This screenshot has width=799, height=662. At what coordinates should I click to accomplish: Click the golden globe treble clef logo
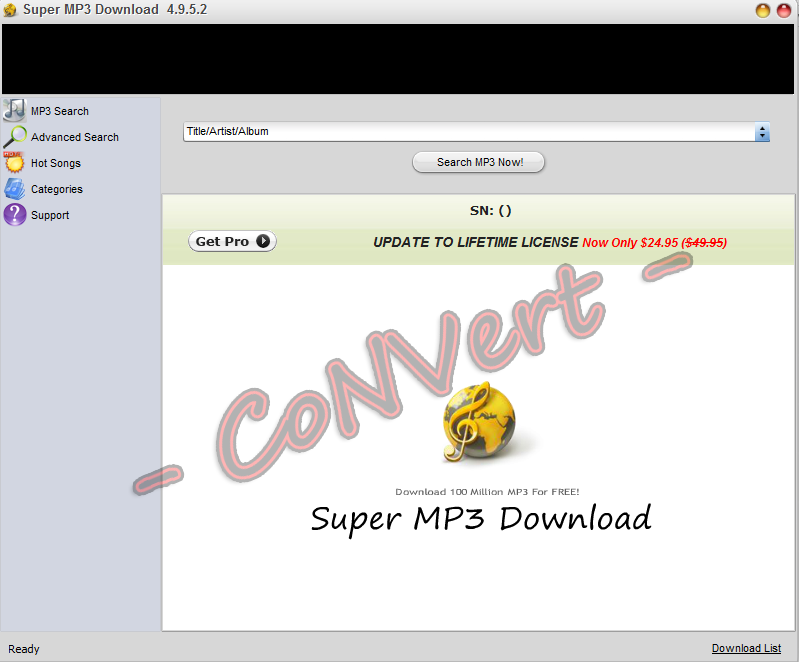[x=479, y=422]
